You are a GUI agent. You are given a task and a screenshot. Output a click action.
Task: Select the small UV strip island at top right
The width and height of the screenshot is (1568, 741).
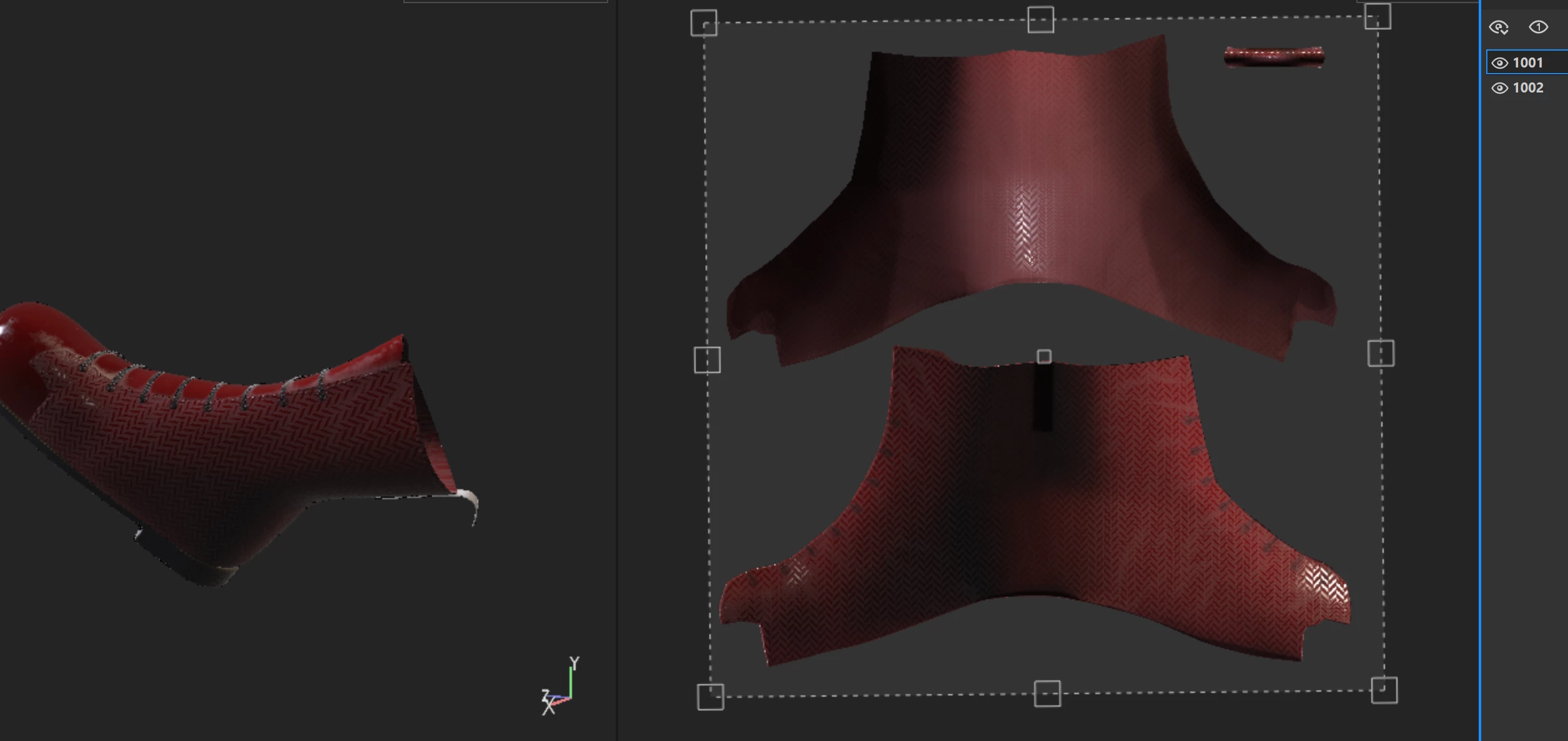pos(1273,56)
